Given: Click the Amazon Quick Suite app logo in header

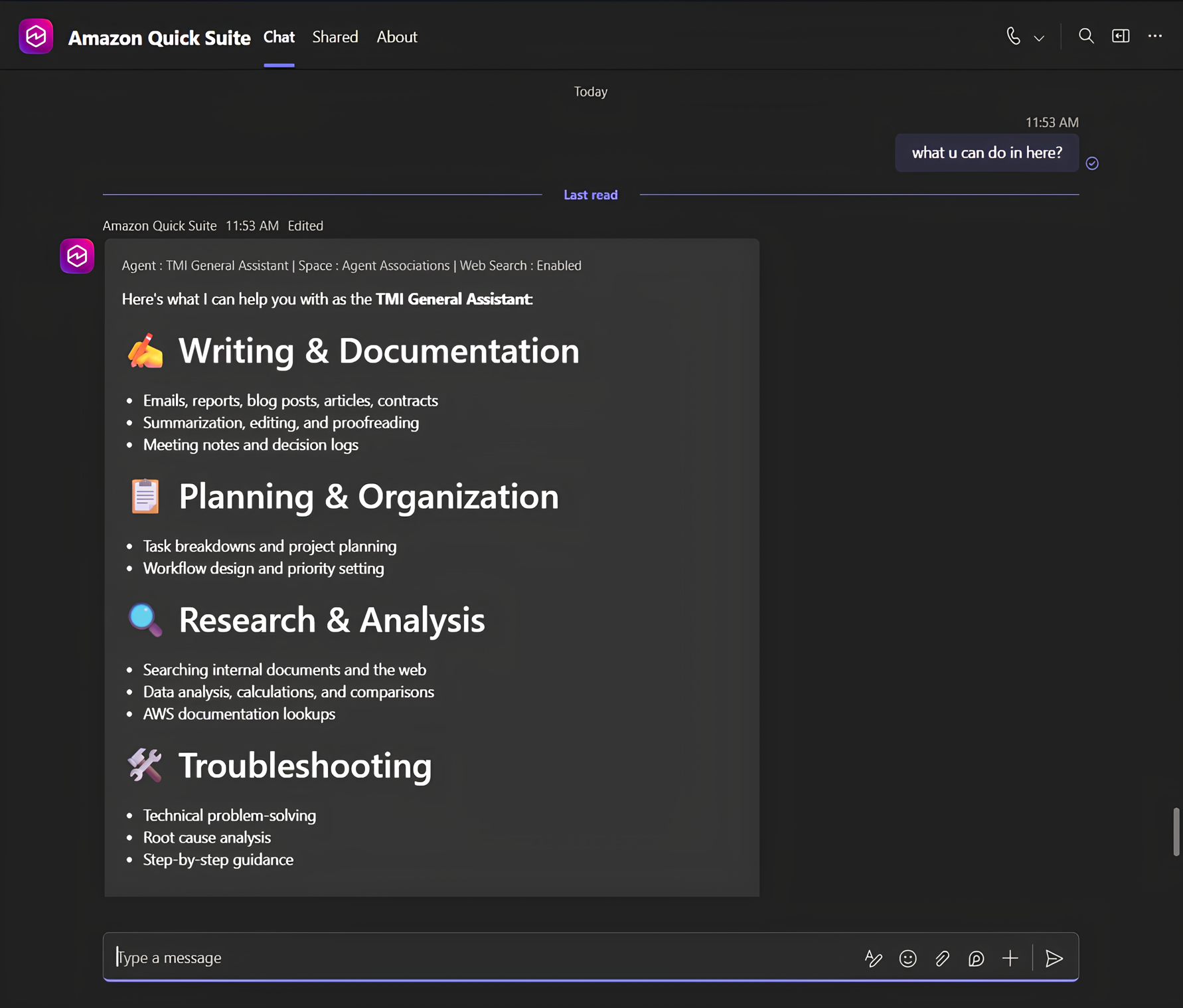Looking at the screenshot, I should click(x=36, y=37).
